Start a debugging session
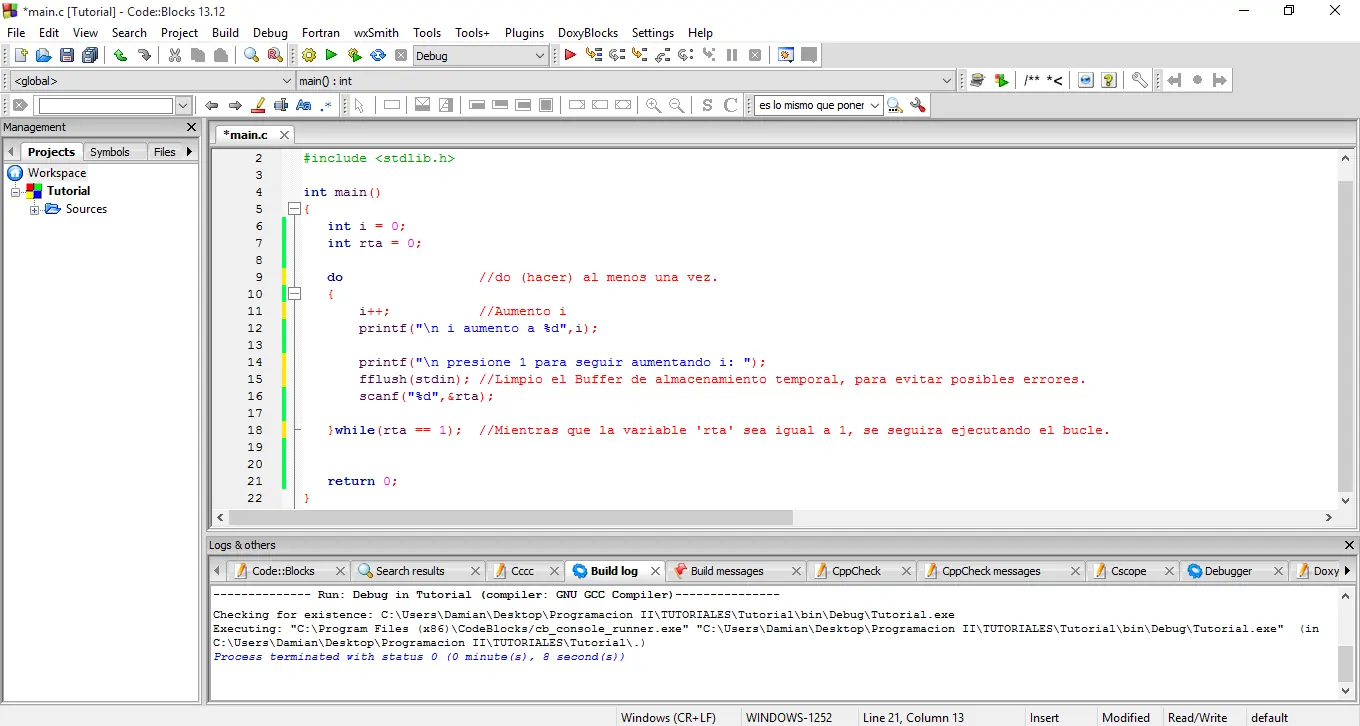 (570, 55)
